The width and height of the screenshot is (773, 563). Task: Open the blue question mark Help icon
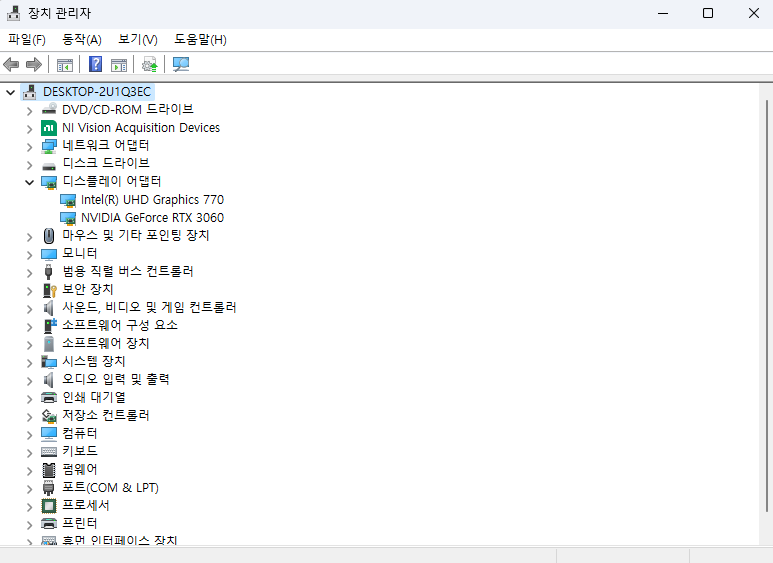click(96, 64)
